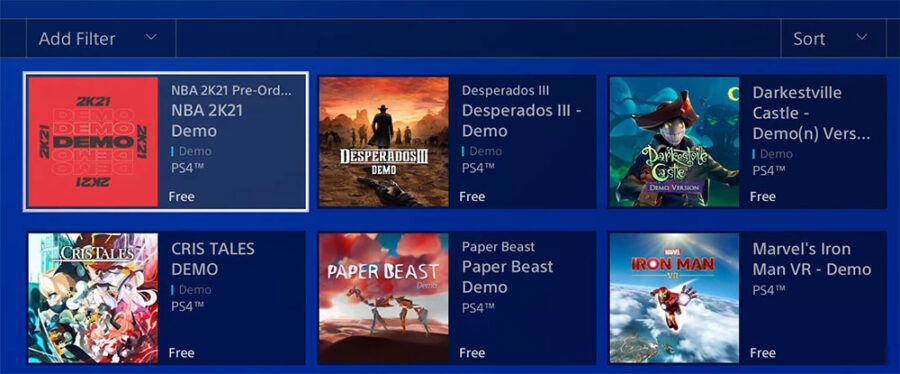Select the Paper Beast Demo title text
The width and height of the screenshot is (900, 374).
tap(507, 276)
